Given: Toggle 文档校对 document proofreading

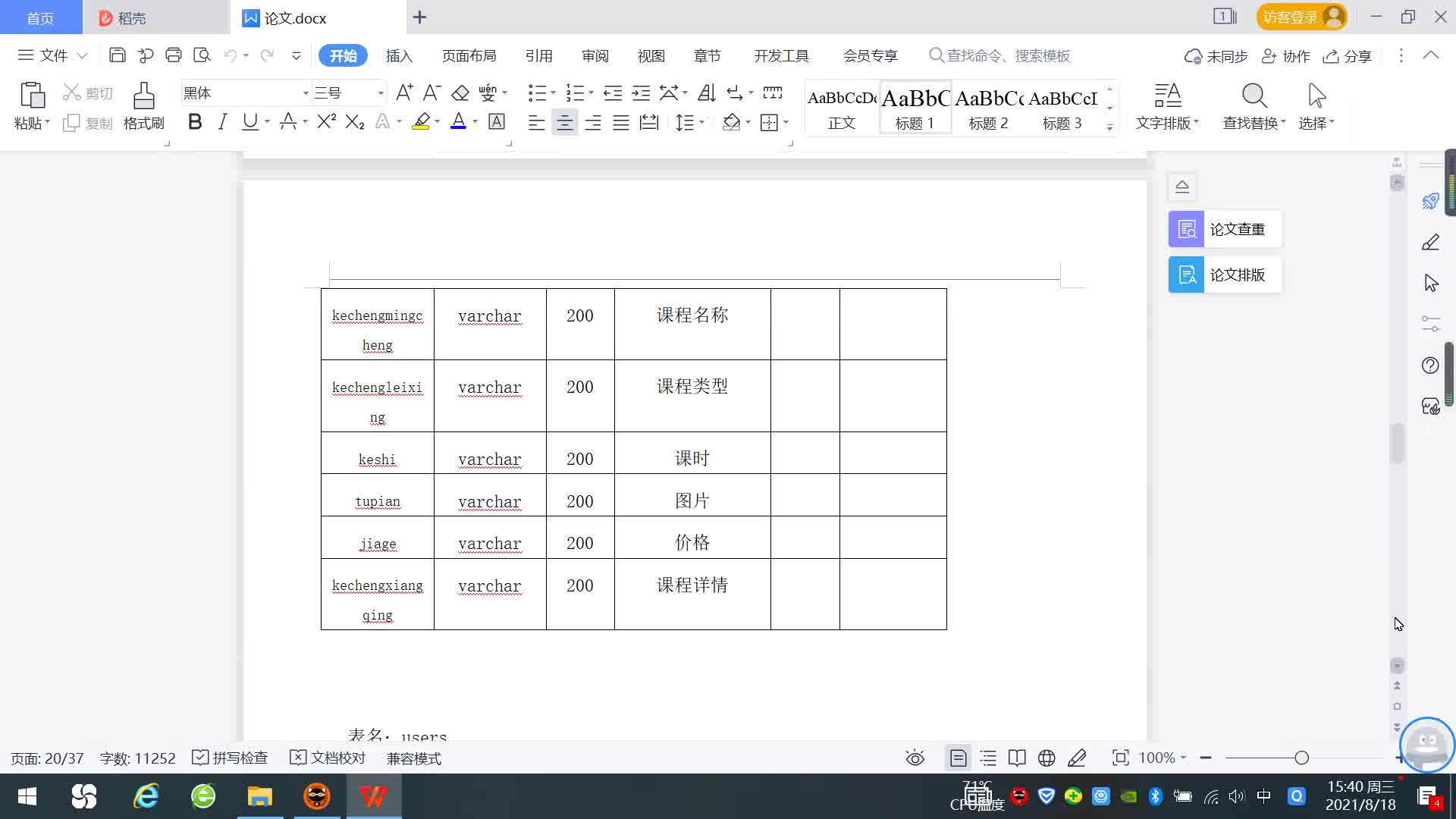Looking at the screenshot, I should (x=328, y=758).
